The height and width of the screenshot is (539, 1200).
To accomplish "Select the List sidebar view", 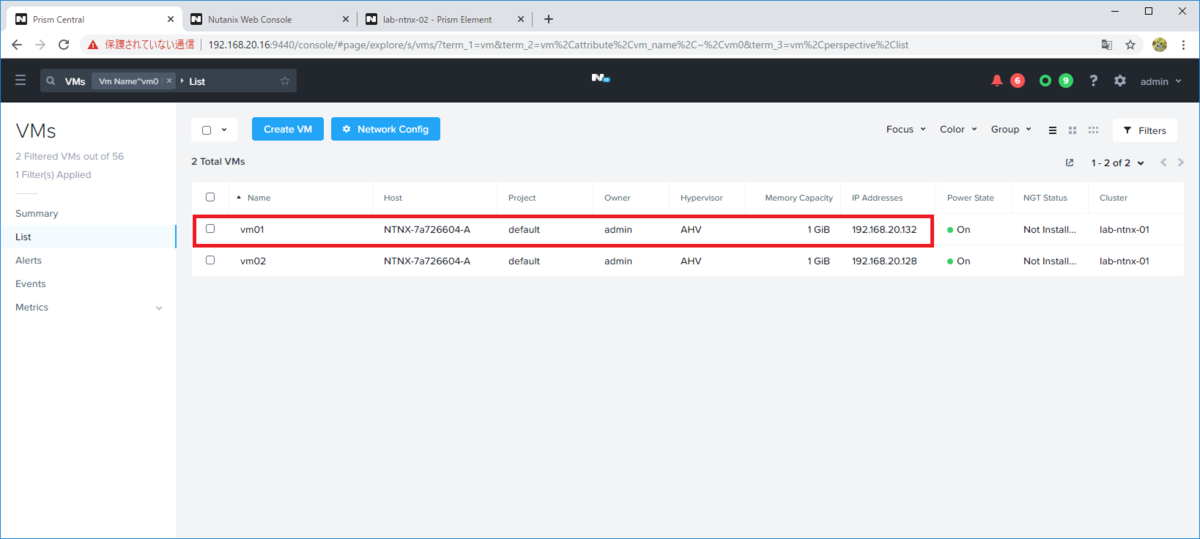I will coord(23,237).
